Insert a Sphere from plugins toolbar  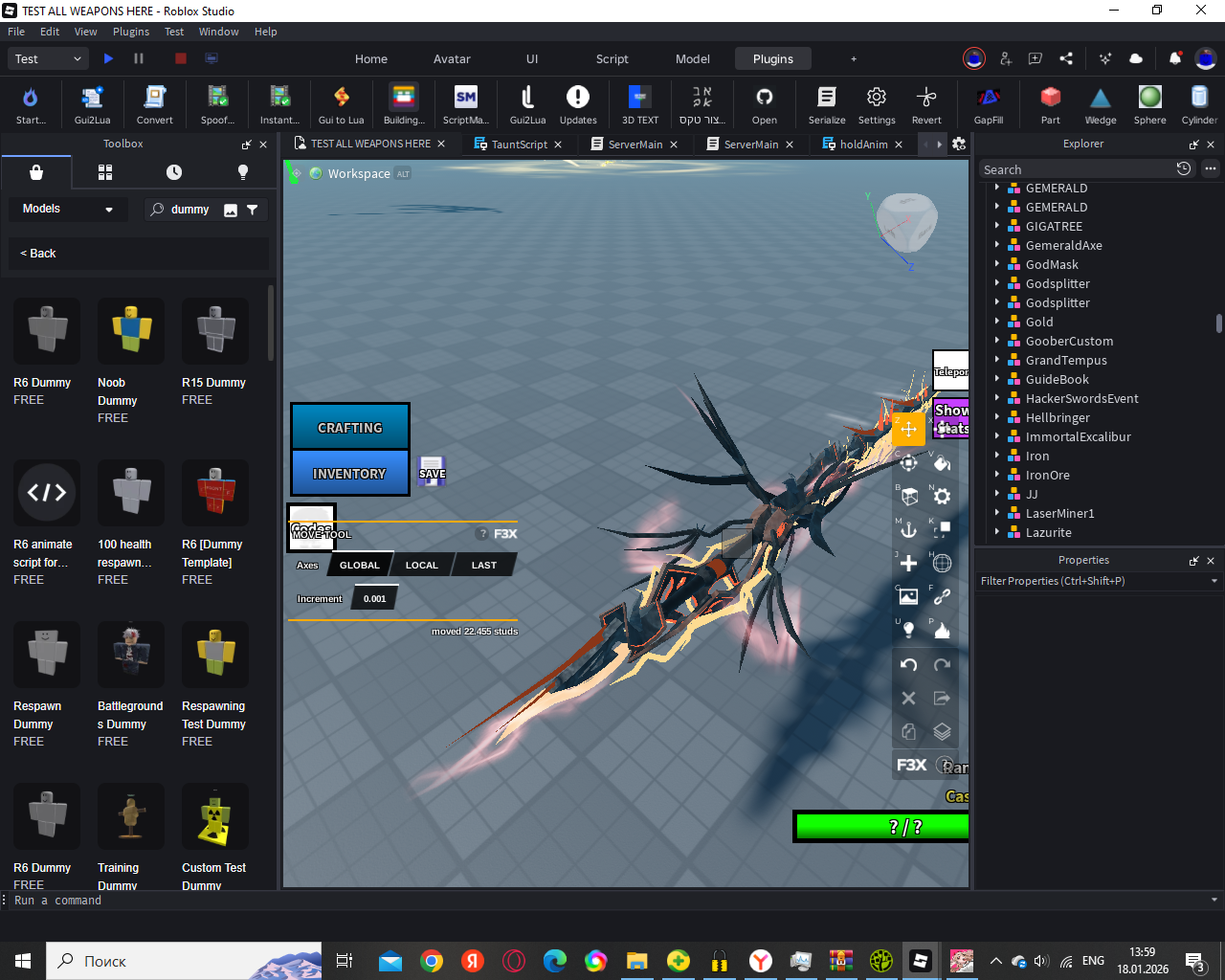[x=1150, y=104]
